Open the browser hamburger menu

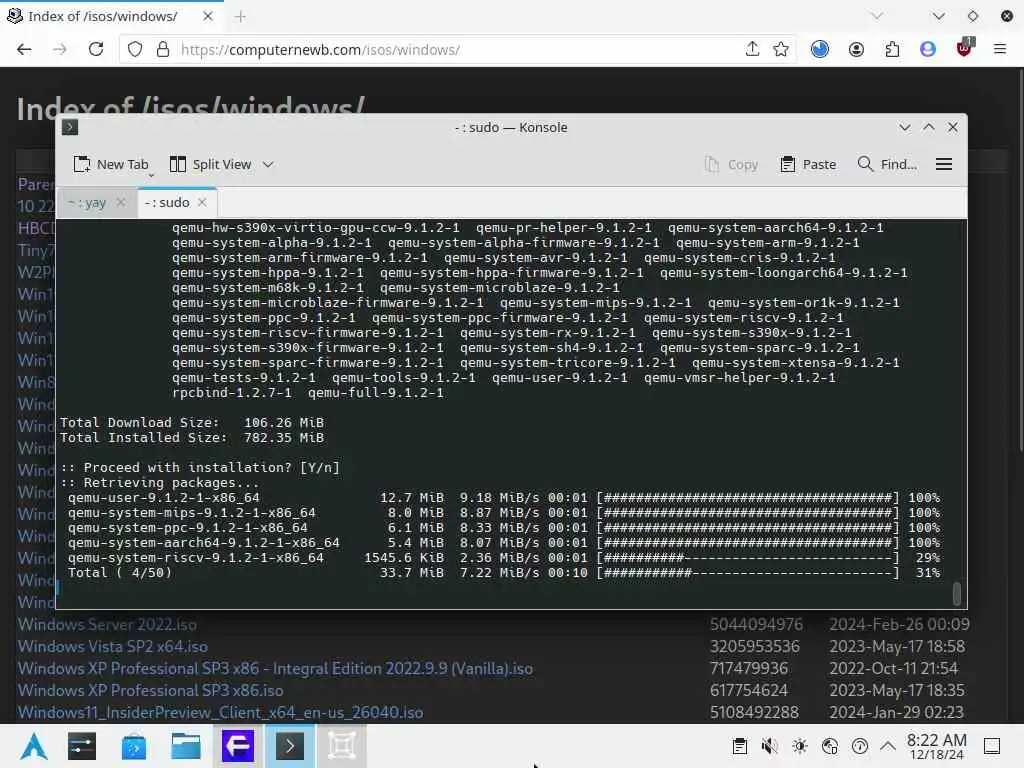pos(1000,49)
